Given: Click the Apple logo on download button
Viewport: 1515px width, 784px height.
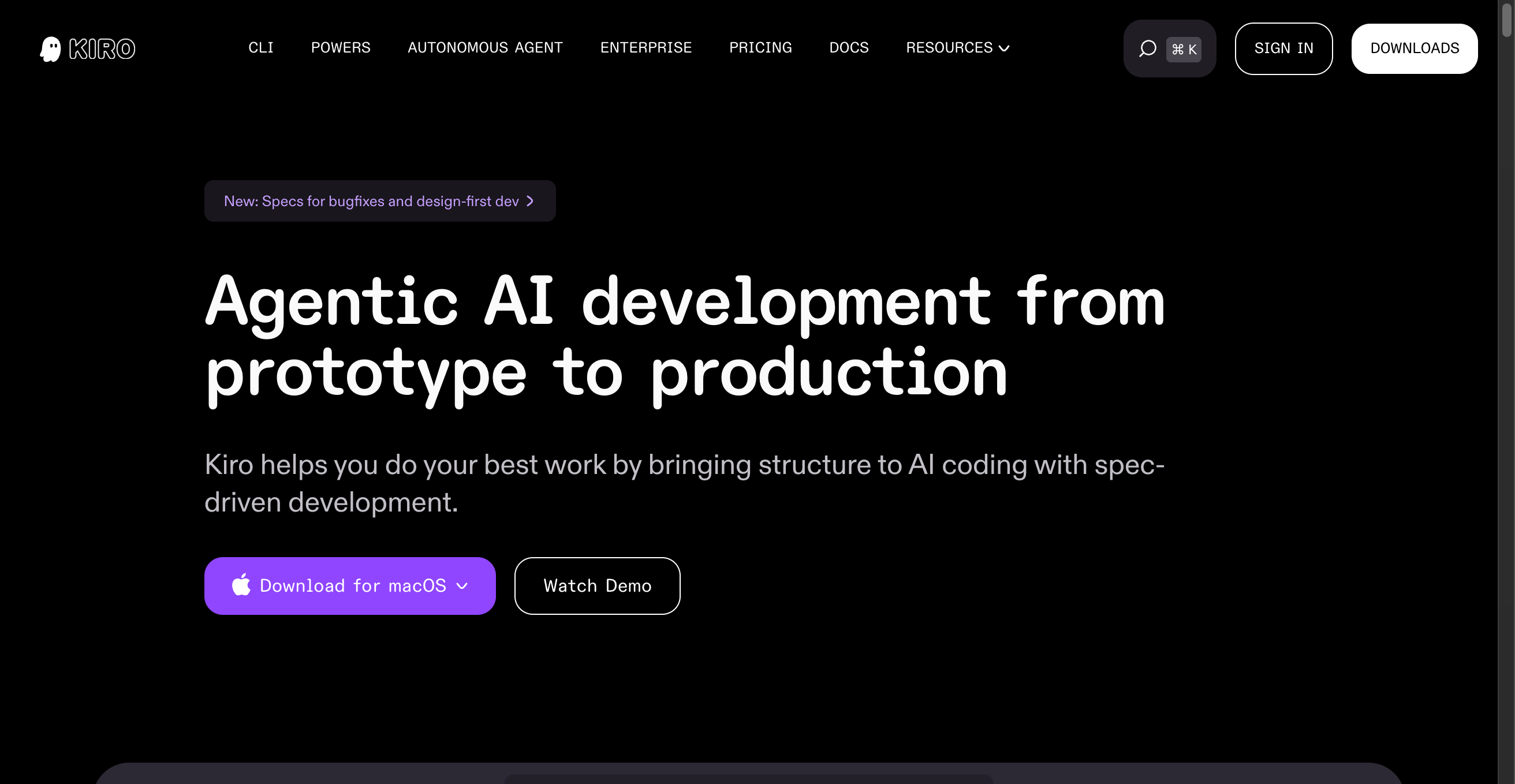Looking at the screenshot, I should 241,585.
